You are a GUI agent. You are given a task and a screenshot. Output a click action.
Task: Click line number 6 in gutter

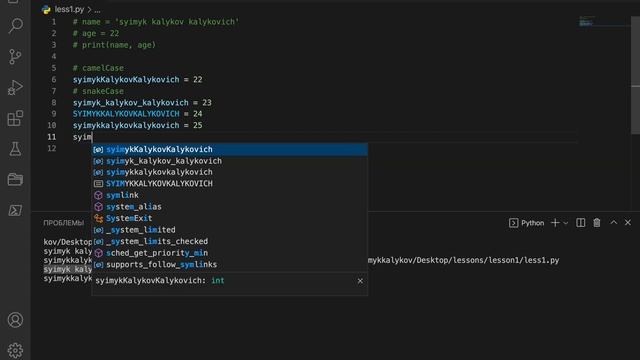point(54,80)
